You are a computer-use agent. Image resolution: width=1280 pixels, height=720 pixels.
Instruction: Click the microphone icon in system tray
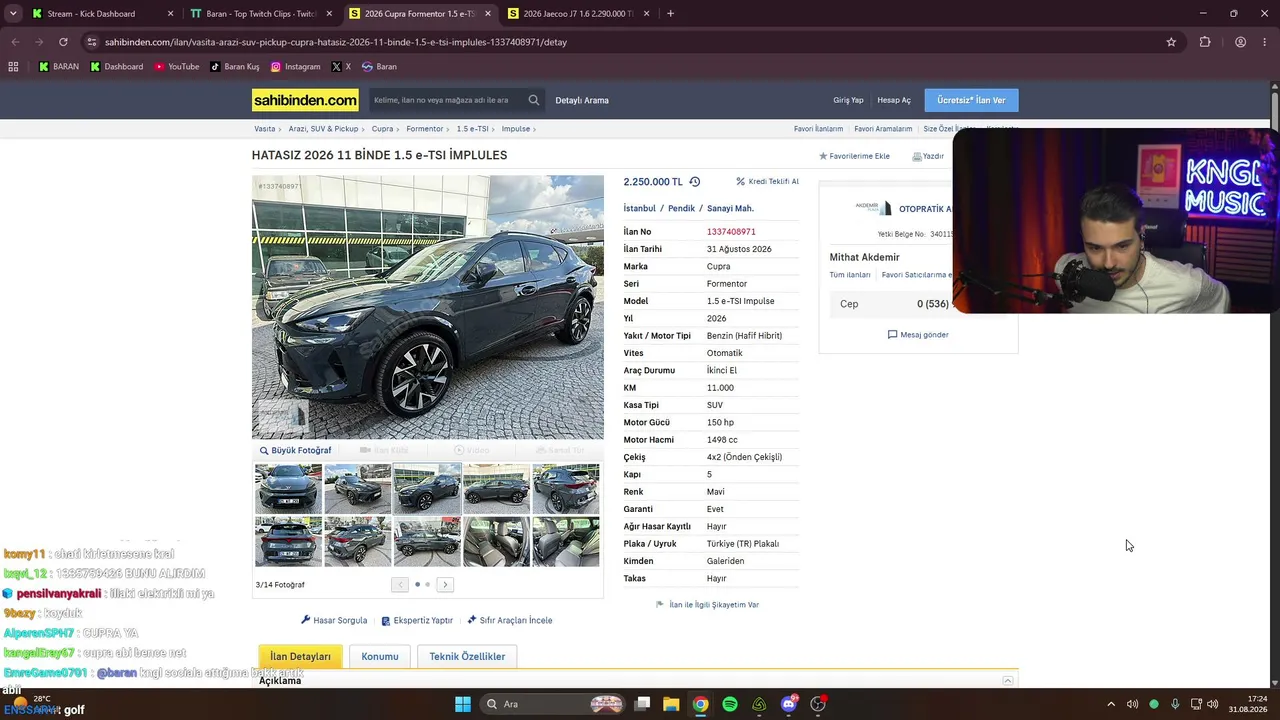click(1175, 704)
